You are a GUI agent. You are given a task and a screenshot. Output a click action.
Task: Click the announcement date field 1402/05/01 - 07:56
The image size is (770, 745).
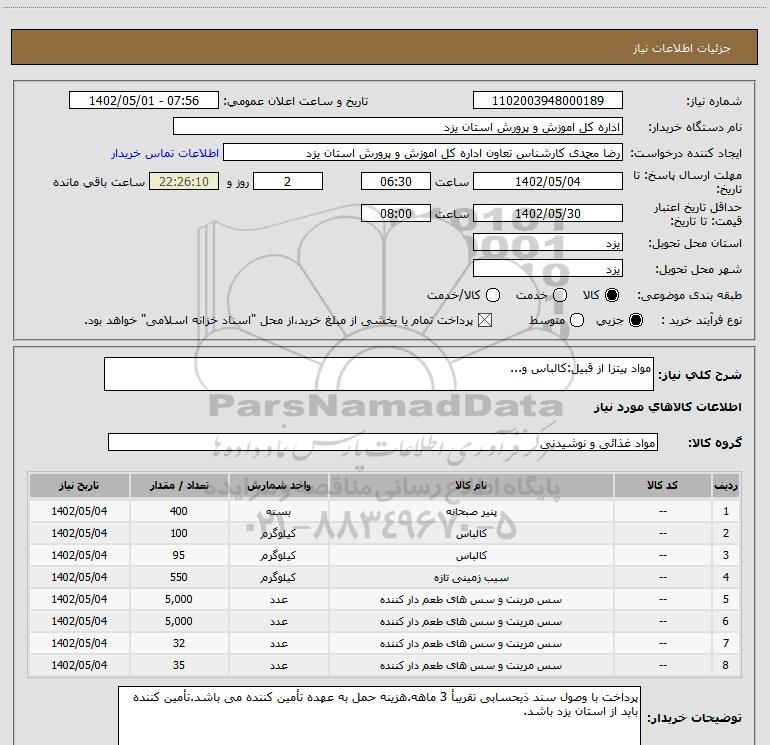(x=144, y=100)
